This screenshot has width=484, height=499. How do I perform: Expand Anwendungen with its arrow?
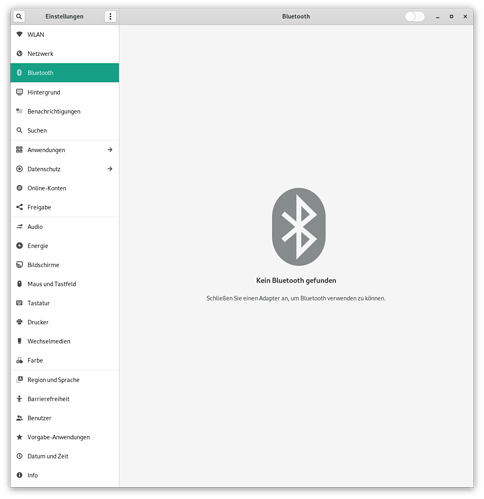[x=110, y=150]
